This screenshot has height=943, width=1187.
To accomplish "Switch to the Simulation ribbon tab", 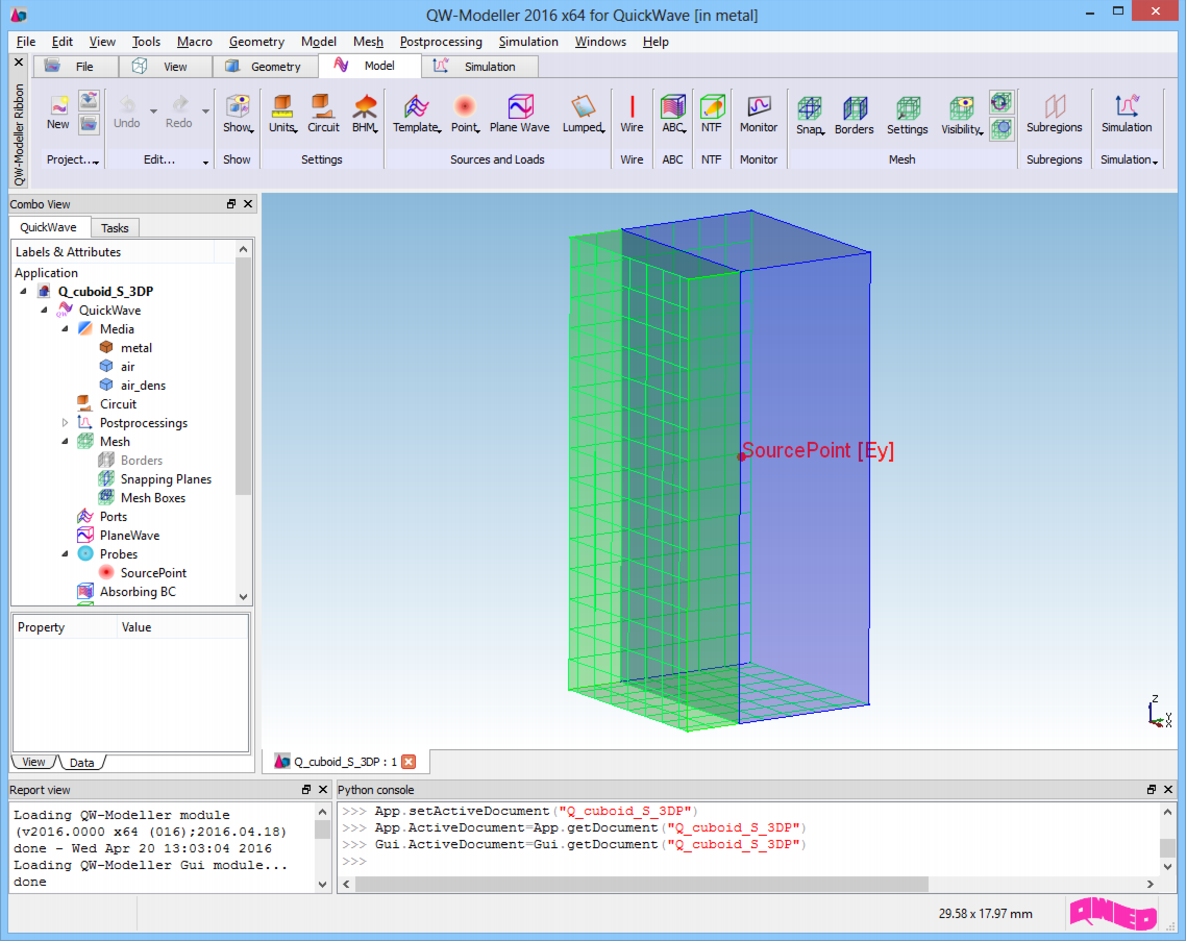I will (479, 67).
